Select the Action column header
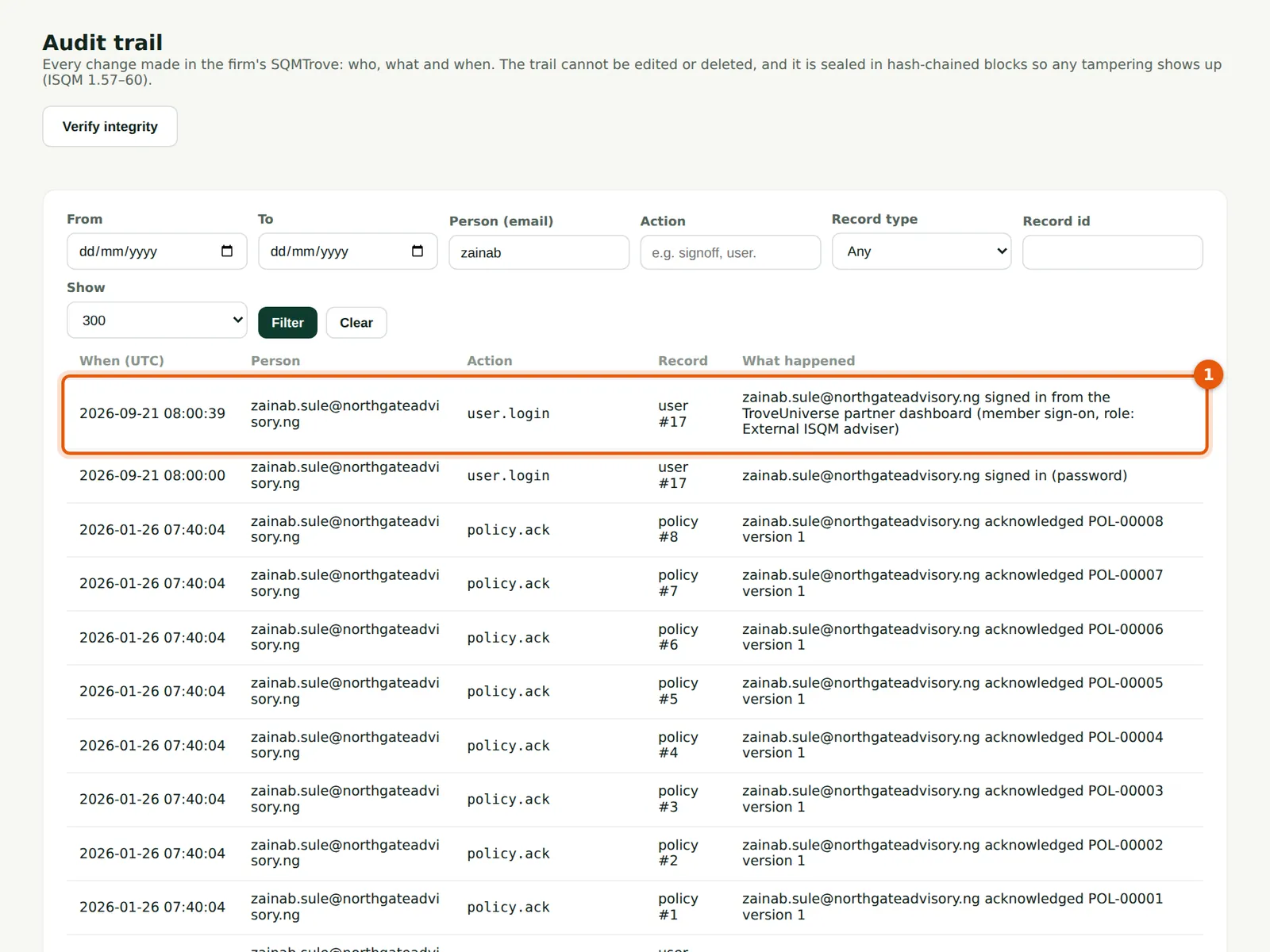 pyautogui.click(x=490, y=361)
